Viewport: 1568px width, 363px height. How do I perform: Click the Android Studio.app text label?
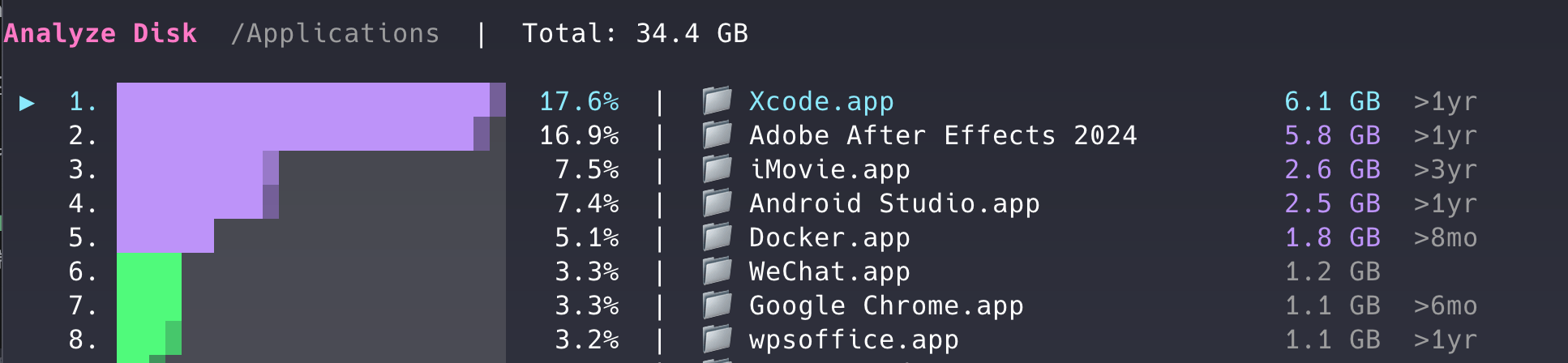893,203
